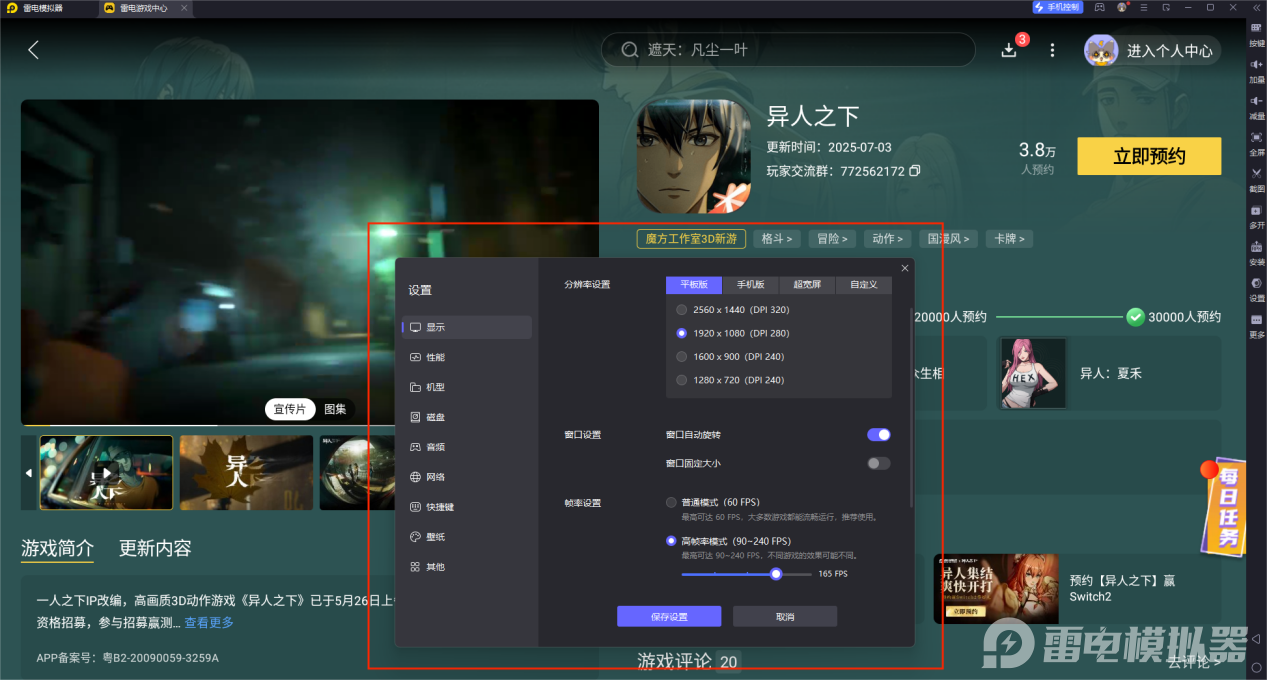Collapse the sidebar with the double-chevron icon
Viewport: 1267px width, 680px height.
pos(1257,7)
